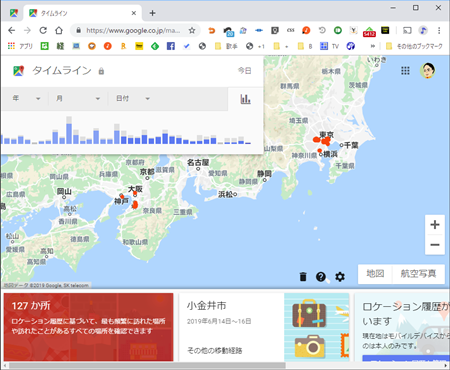Zoom out with the minus button

click(435, 245)
